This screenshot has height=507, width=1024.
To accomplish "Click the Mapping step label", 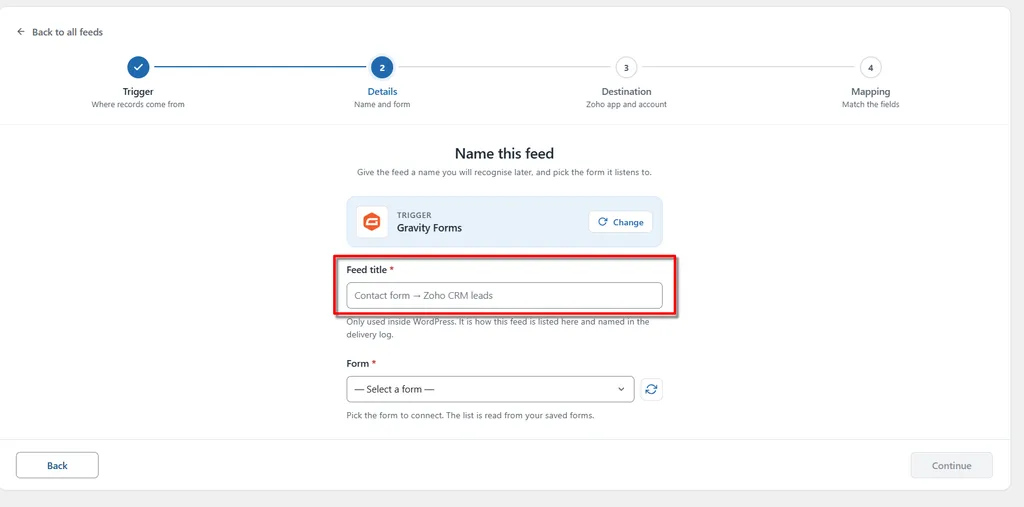I will click(871, 92).
